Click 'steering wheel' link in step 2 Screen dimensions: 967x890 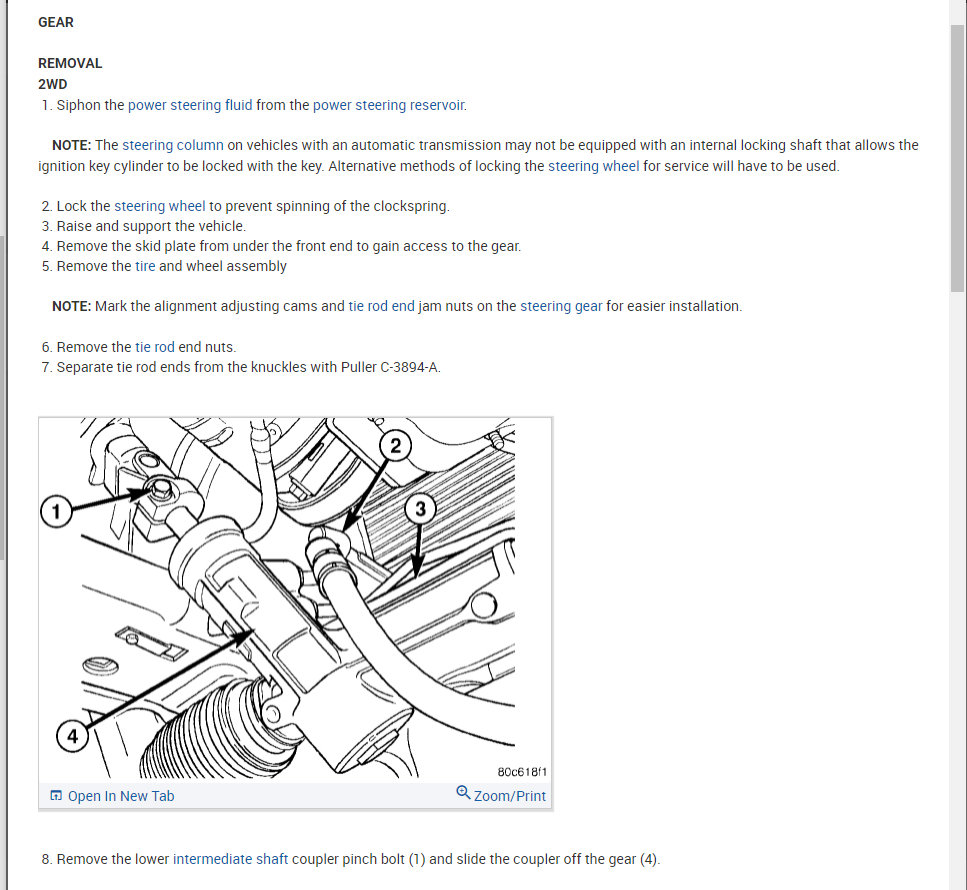click(x=160, y=206)
